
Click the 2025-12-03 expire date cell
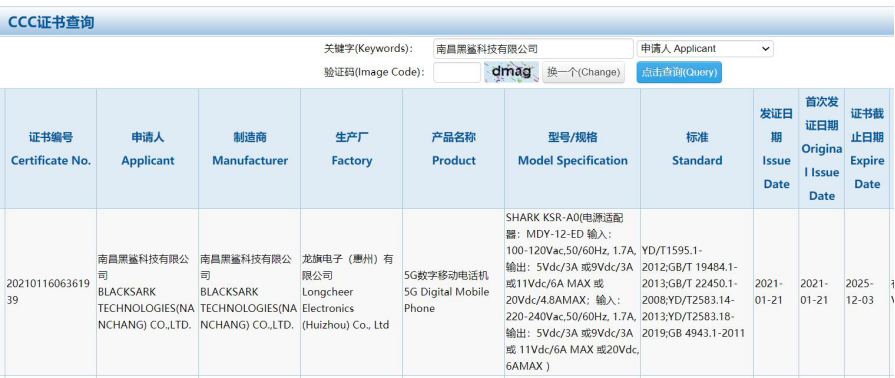[867, 292]
